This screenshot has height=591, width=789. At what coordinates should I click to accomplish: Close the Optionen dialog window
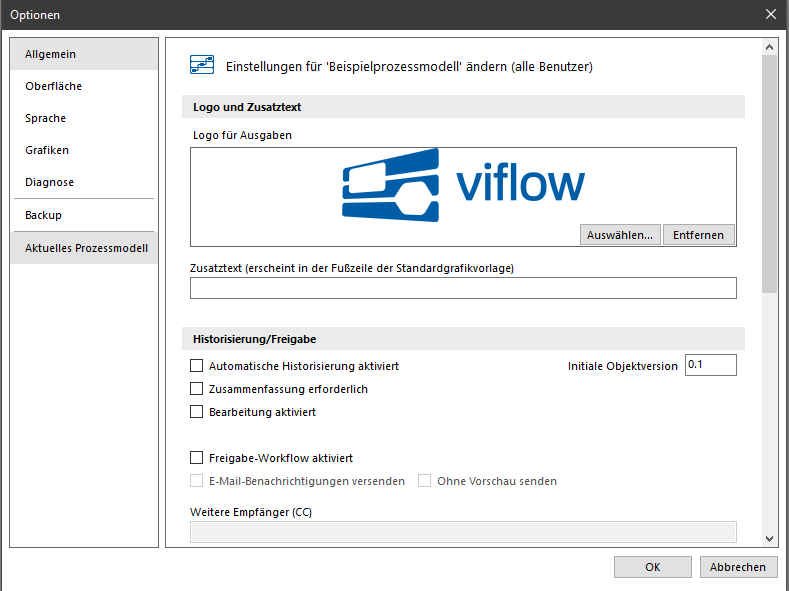[x=770, y=14]
